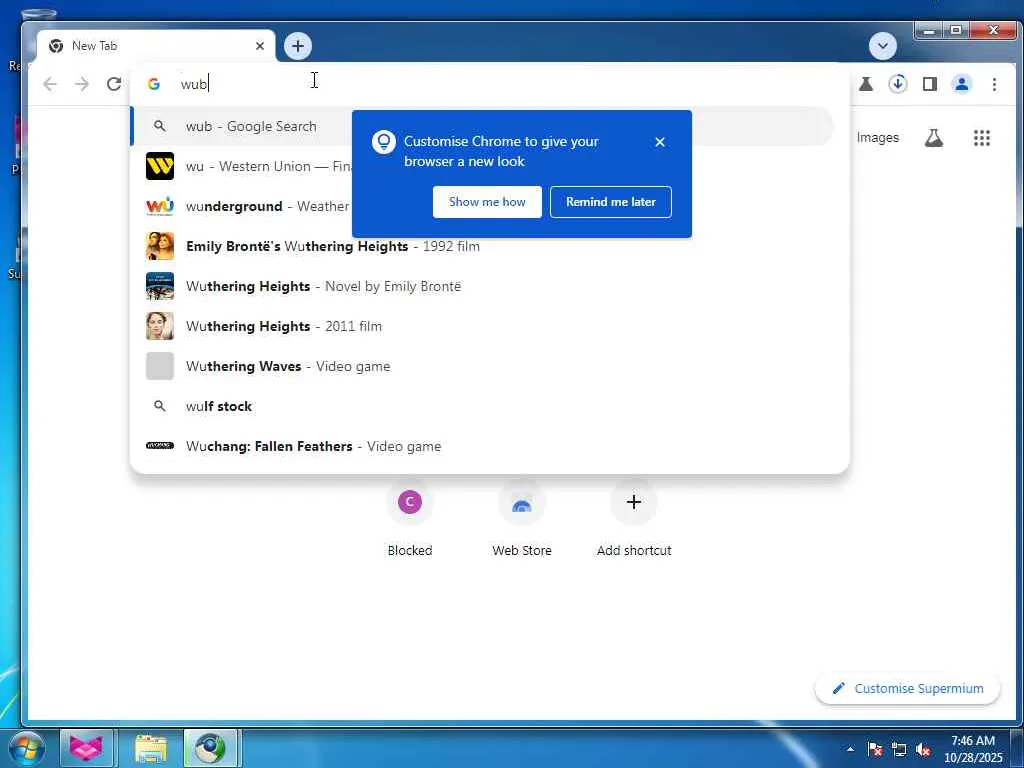The height and width of the screenshot is (768, 1024).
Task: Click the 1992 film poster thumbnail
Action: coord(159,246)
